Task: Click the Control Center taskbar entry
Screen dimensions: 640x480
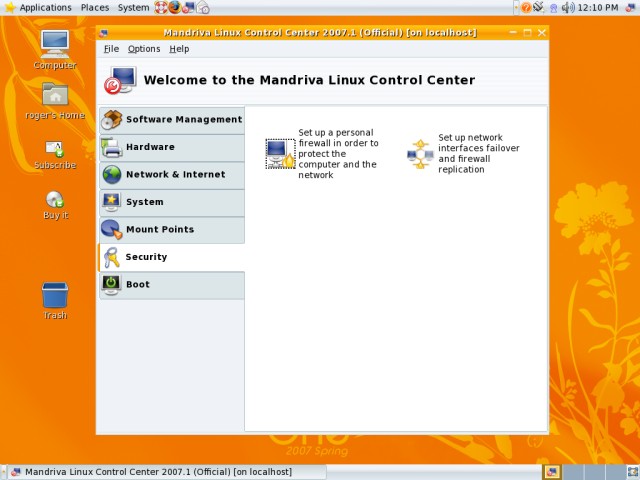Action: tap(167, 472)
